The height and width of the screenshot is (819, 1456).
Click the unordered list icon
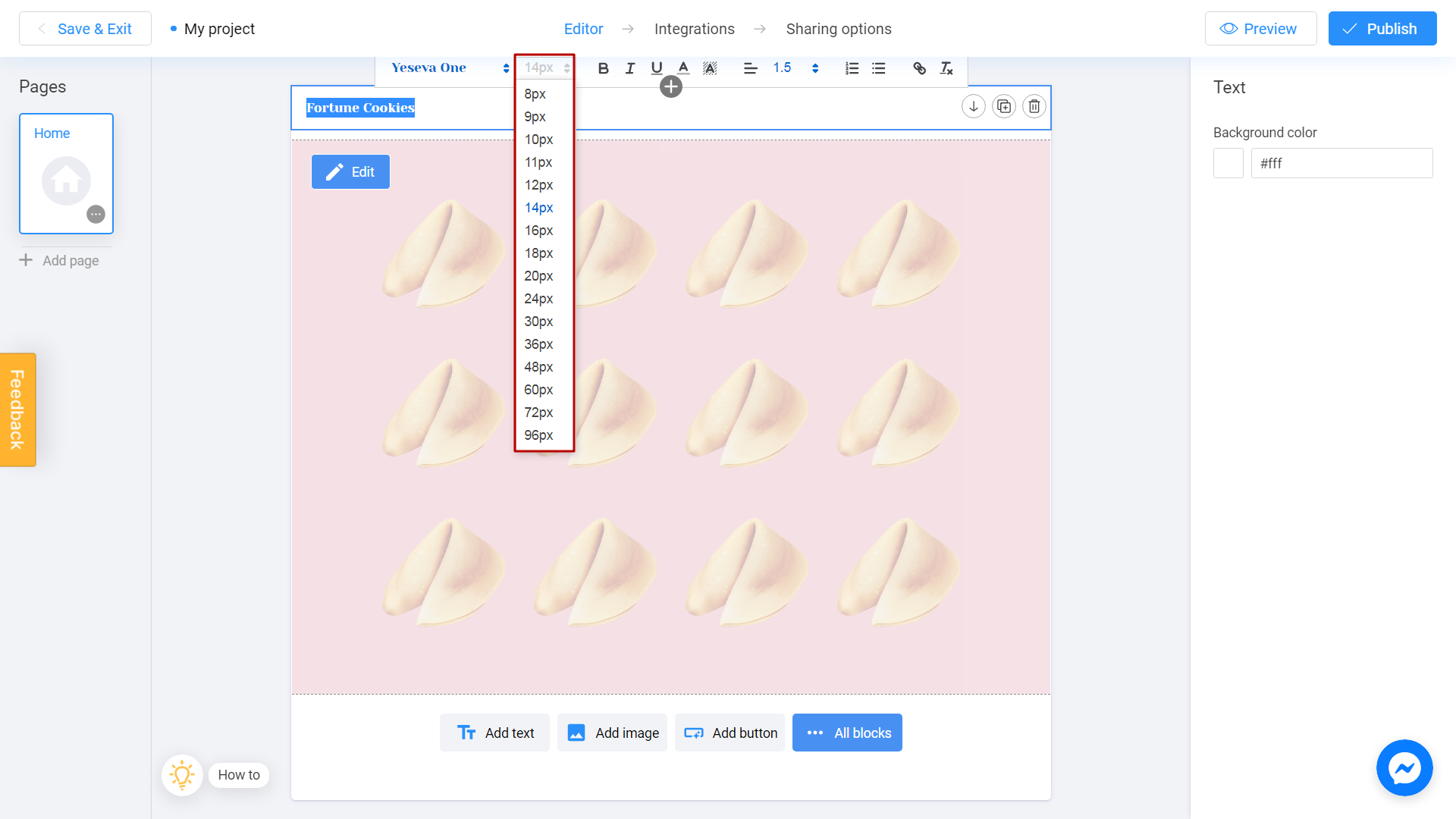pyautogui.click(x=879, y=68)
